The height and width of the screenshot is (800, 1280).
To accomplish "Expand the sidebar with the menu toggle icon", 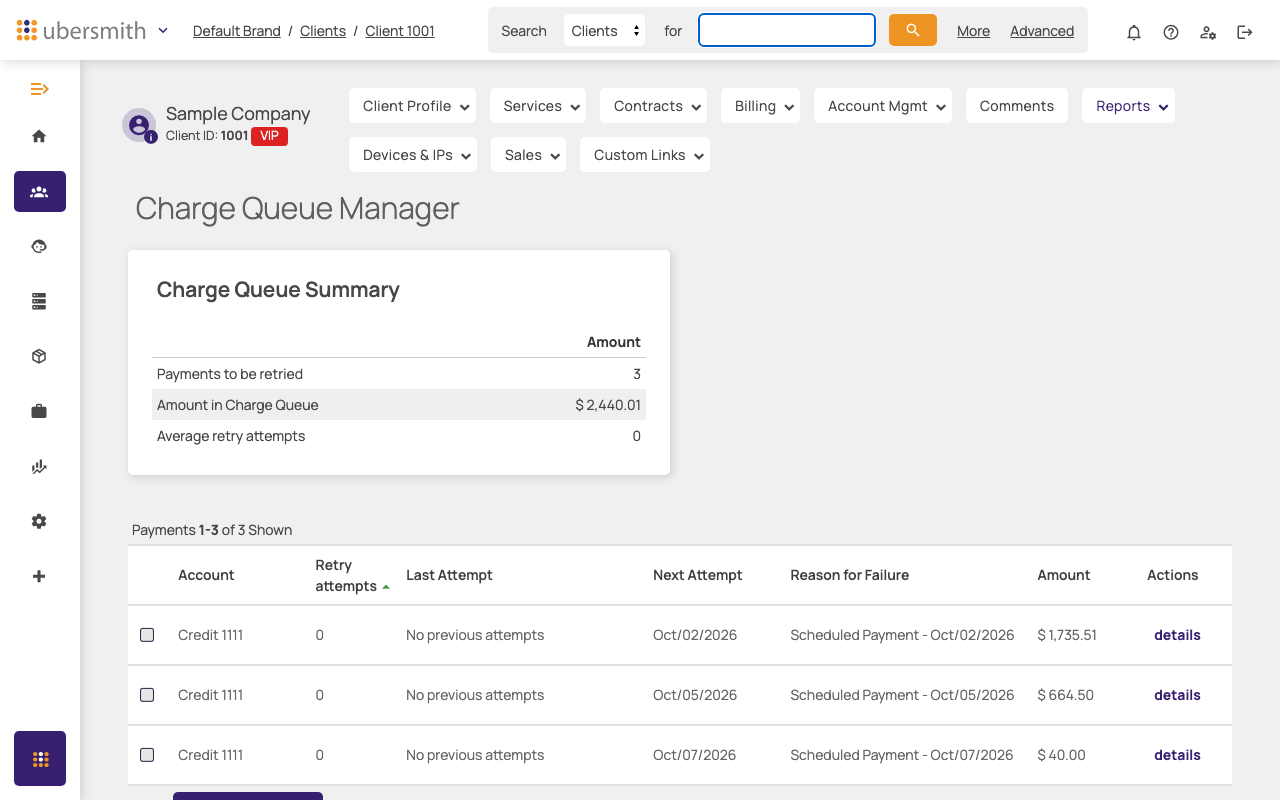I will pos(40,89).
